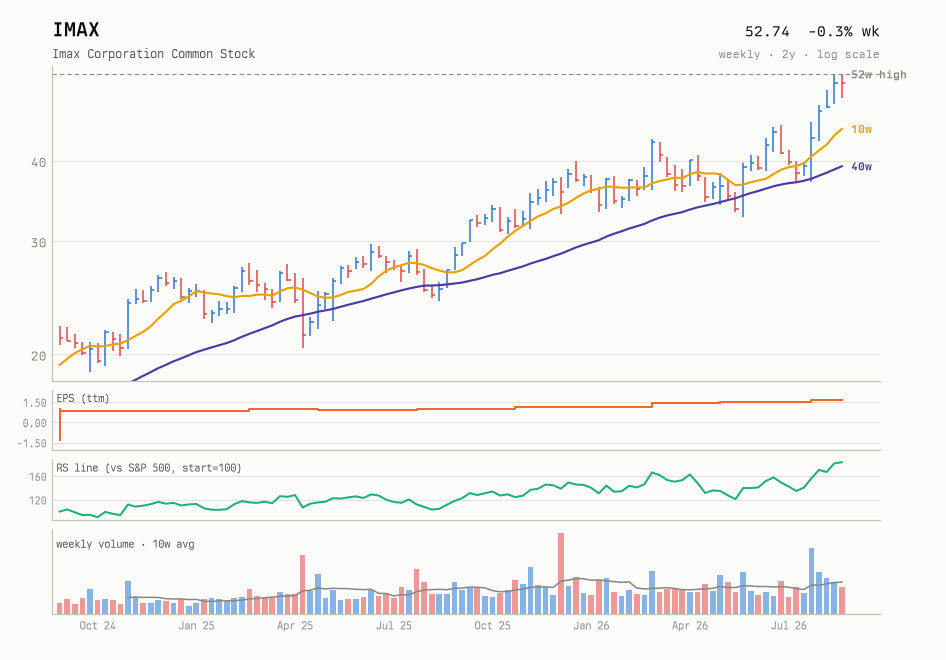The width and height of the screenshot is (946, 660).
Task: Click the tall red volume bar at Apr 25
Action: click(303, 585)
